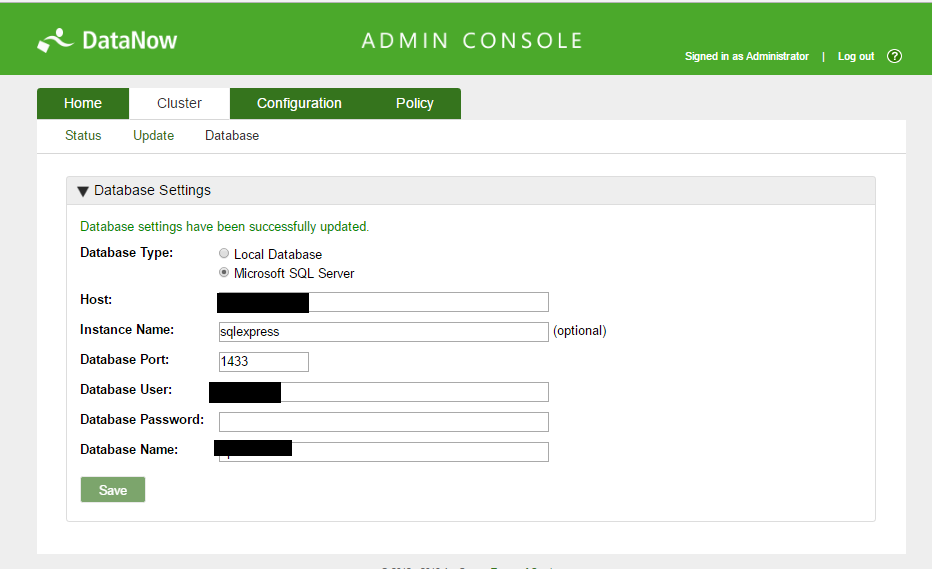The height and width of the screenshot is (569, 932).
Task: Select the Cluster tab
Action: [180, 103]
